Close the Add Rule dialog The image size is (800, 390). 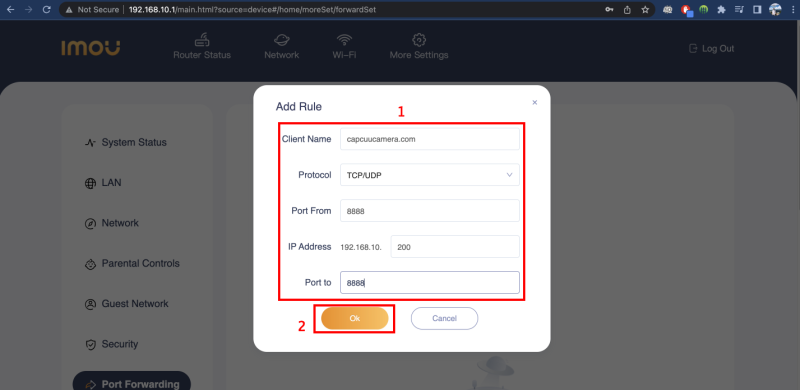point(535,103)
